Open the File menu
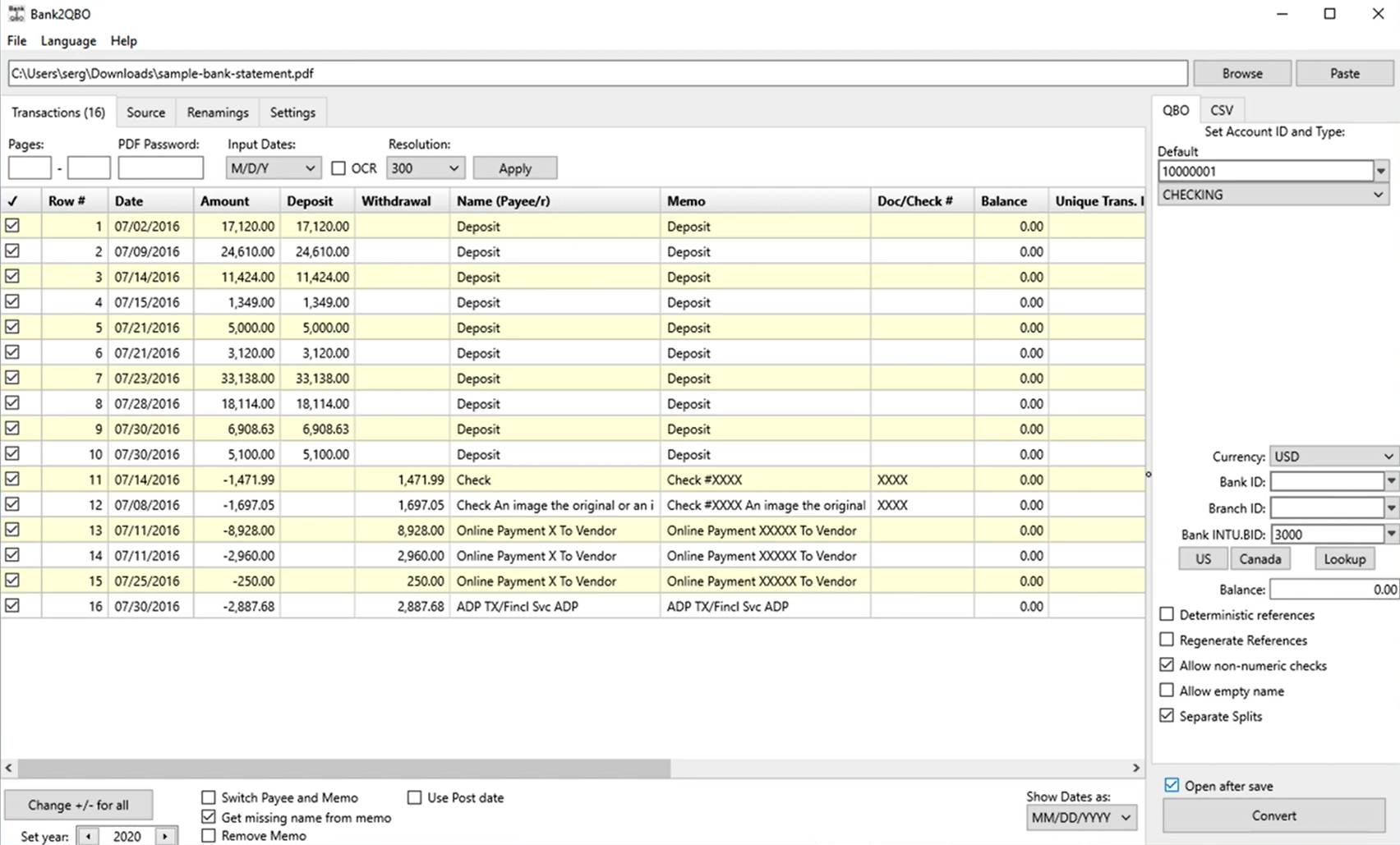1400x845 pixels. (x=17, y=40)
